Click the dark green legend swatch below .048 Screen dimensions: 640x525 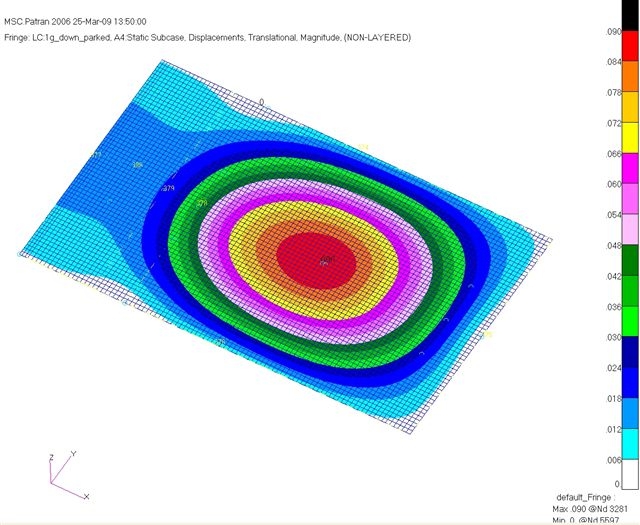click(630, 260)
